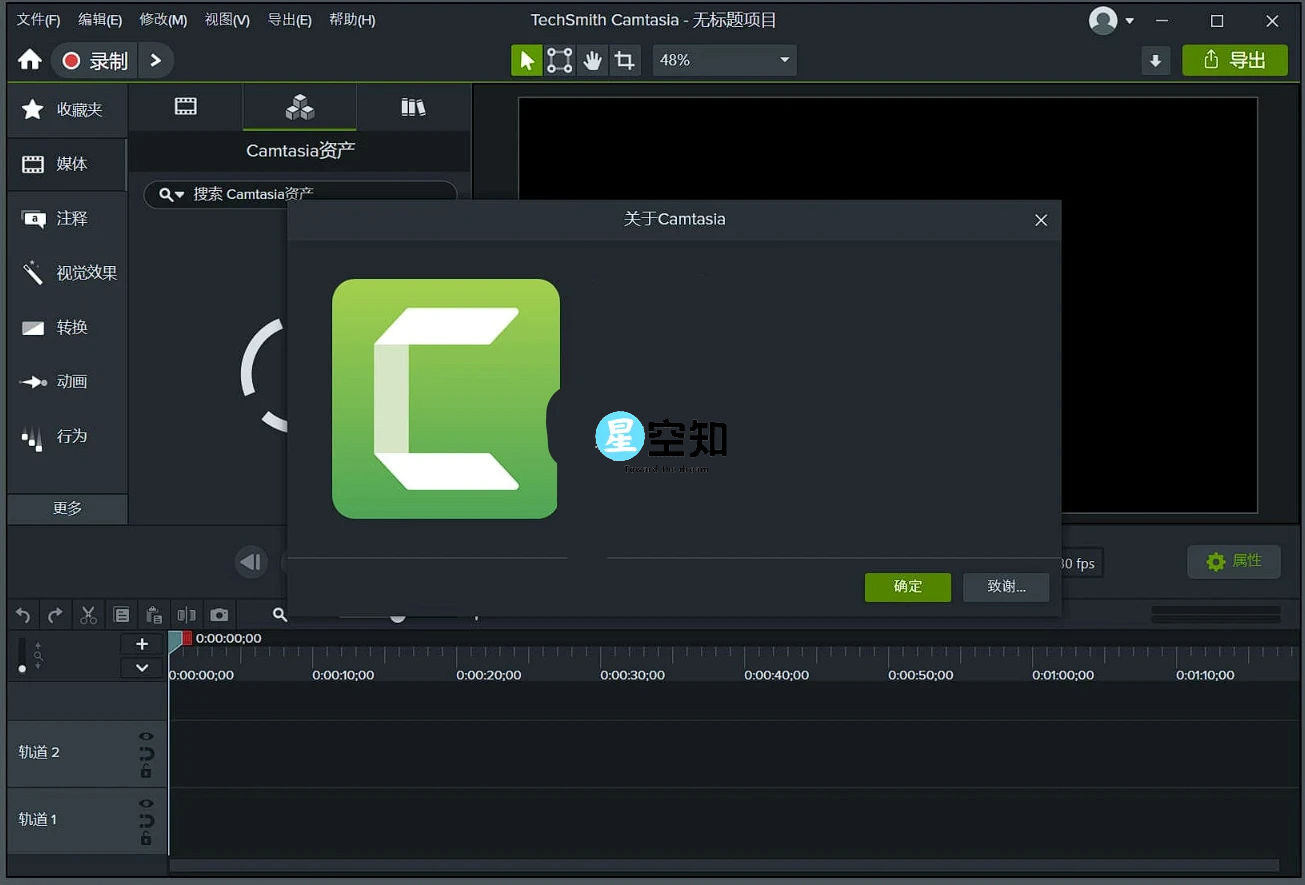Image resolution: width=1305 pixels, height=885 pixels.
Task: Undo the last action
Action: tap(22, 614)
